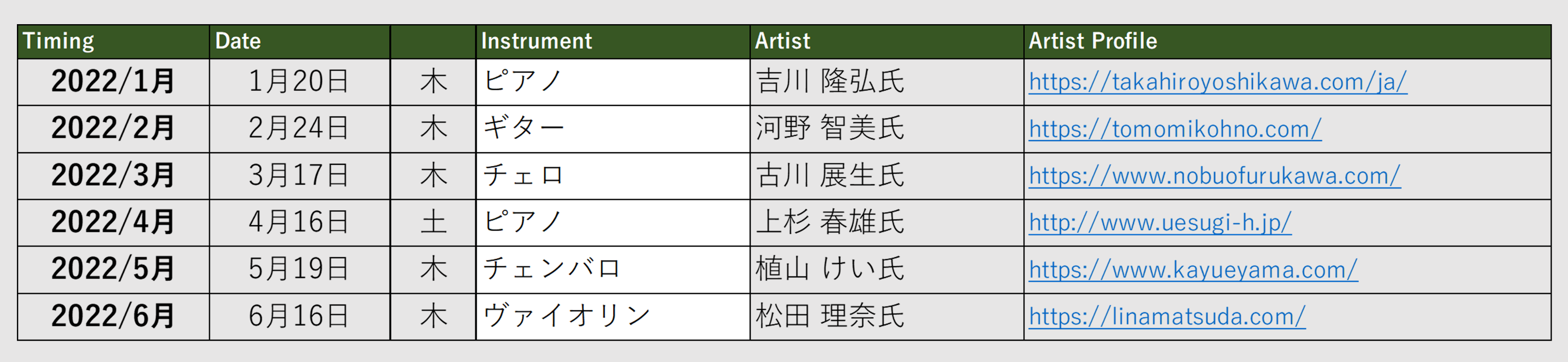Image resolution: width=1568 pixels, height=362 pixels.
Task: Select the 2022/6月 timing cell
Action: click(x=113, y=317)
